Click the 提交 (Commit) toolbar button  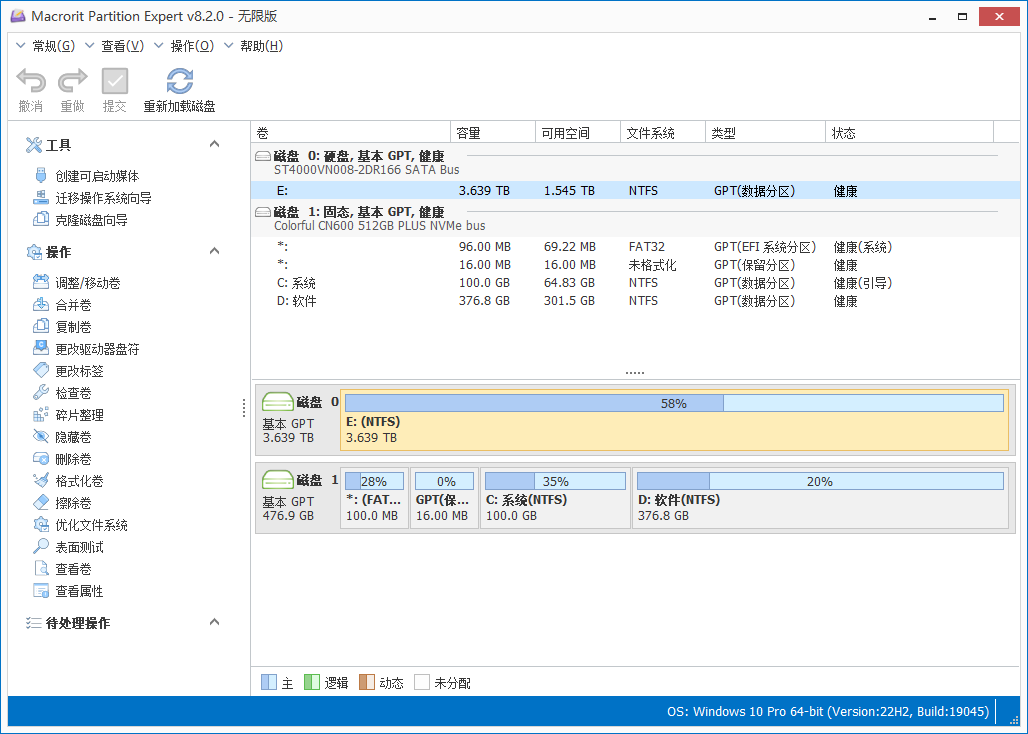114,88
